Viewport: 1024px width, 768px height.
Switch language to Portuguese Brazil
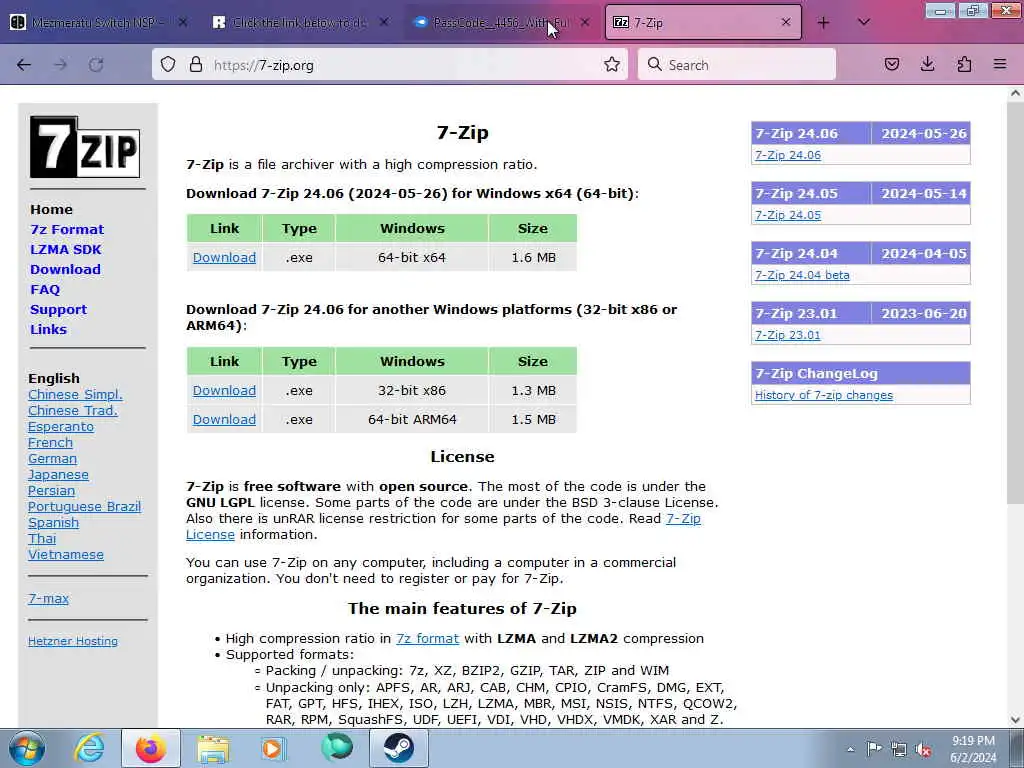pyautogui.click(x=84, y=507)
